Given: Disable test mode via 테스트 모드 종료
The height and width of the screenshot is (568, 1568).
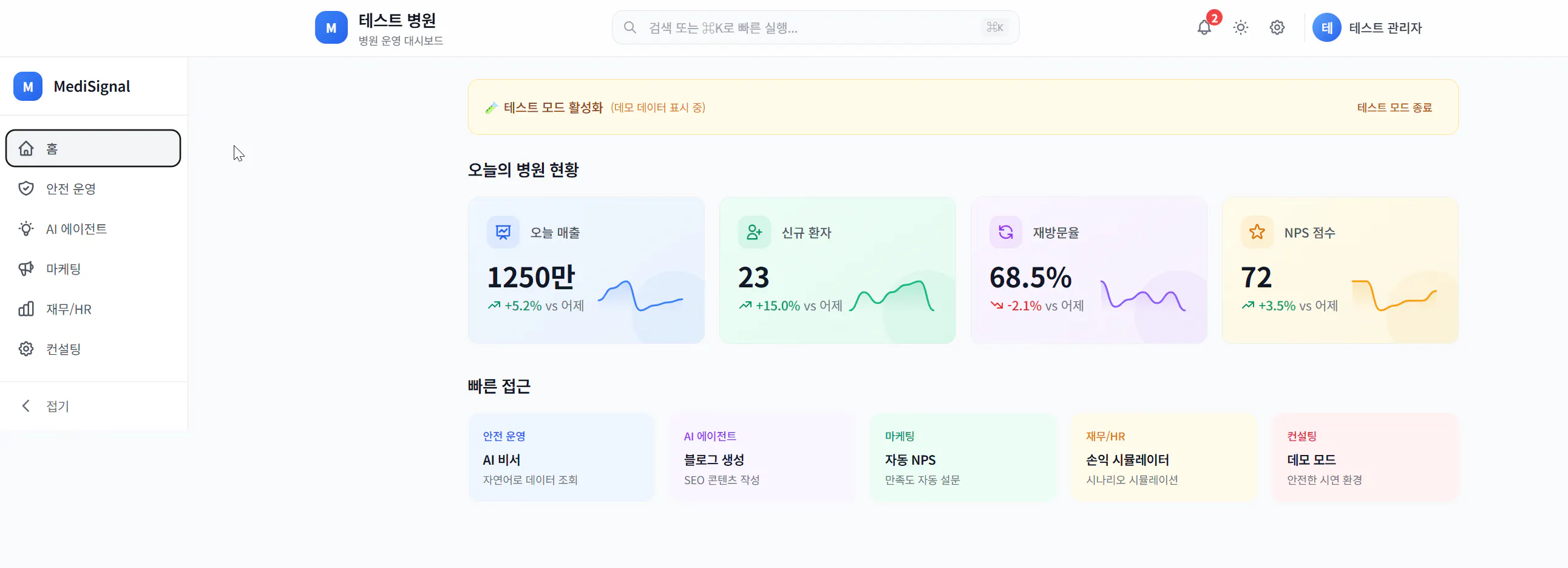Looking at the screenshot, I should click(x=1394, y=108).
